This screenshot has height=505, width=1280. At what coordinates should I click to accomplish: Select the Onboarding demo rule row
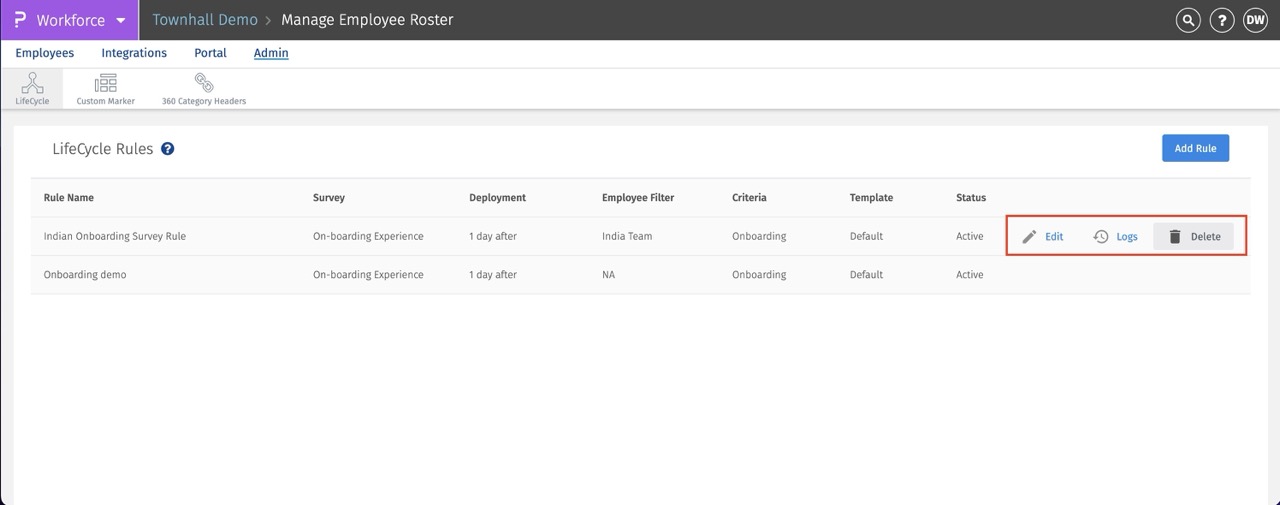(85, 275)
